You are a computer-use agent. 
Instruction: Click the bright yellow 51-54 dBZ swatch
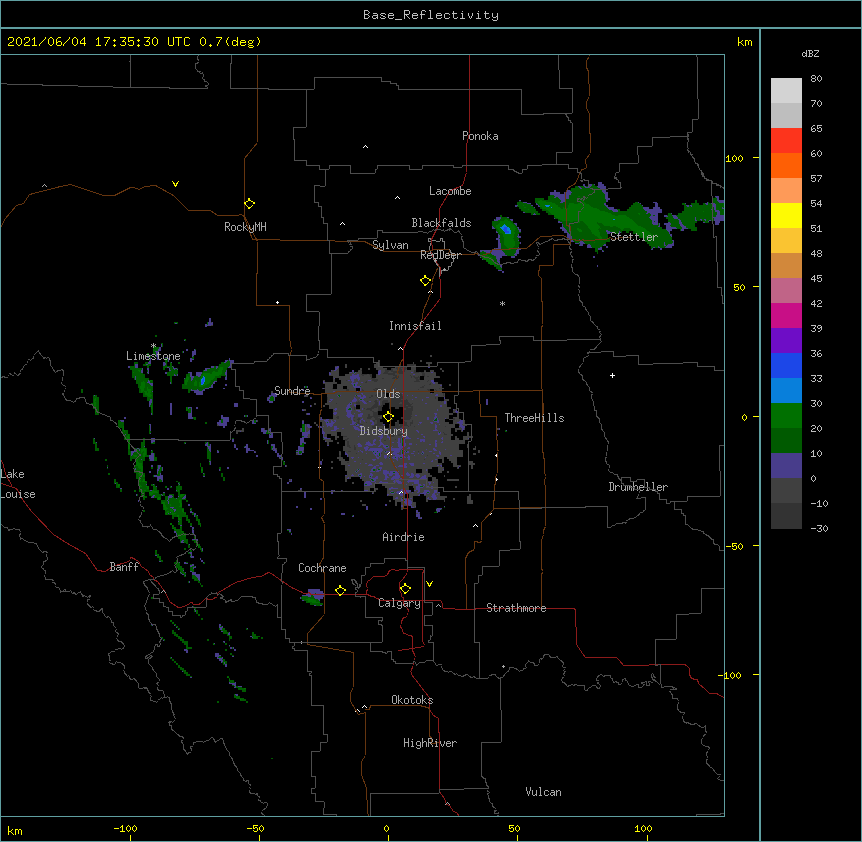pos(786,215)
